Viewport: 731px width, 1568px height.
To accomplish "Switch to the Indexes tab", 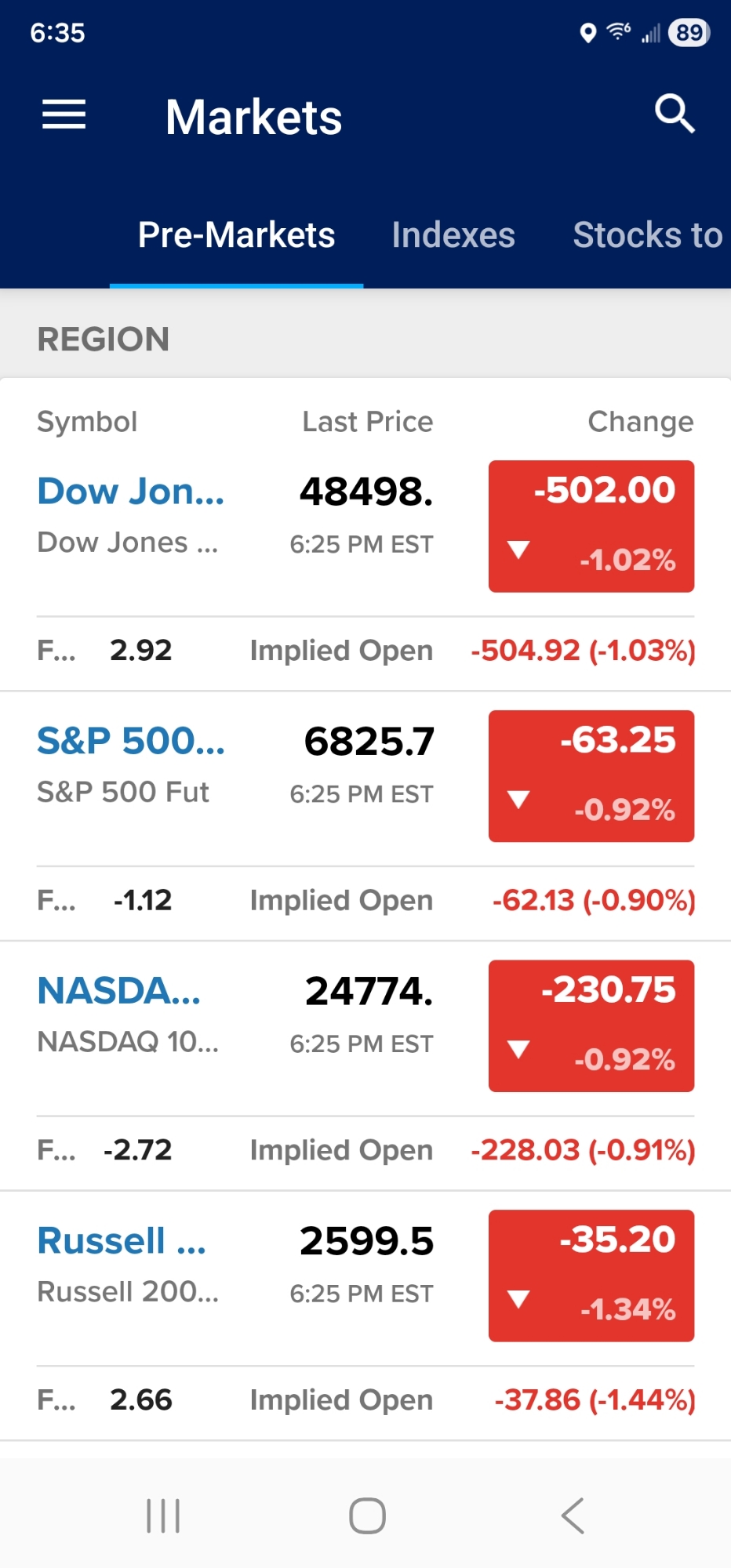I will pos(453,235).
